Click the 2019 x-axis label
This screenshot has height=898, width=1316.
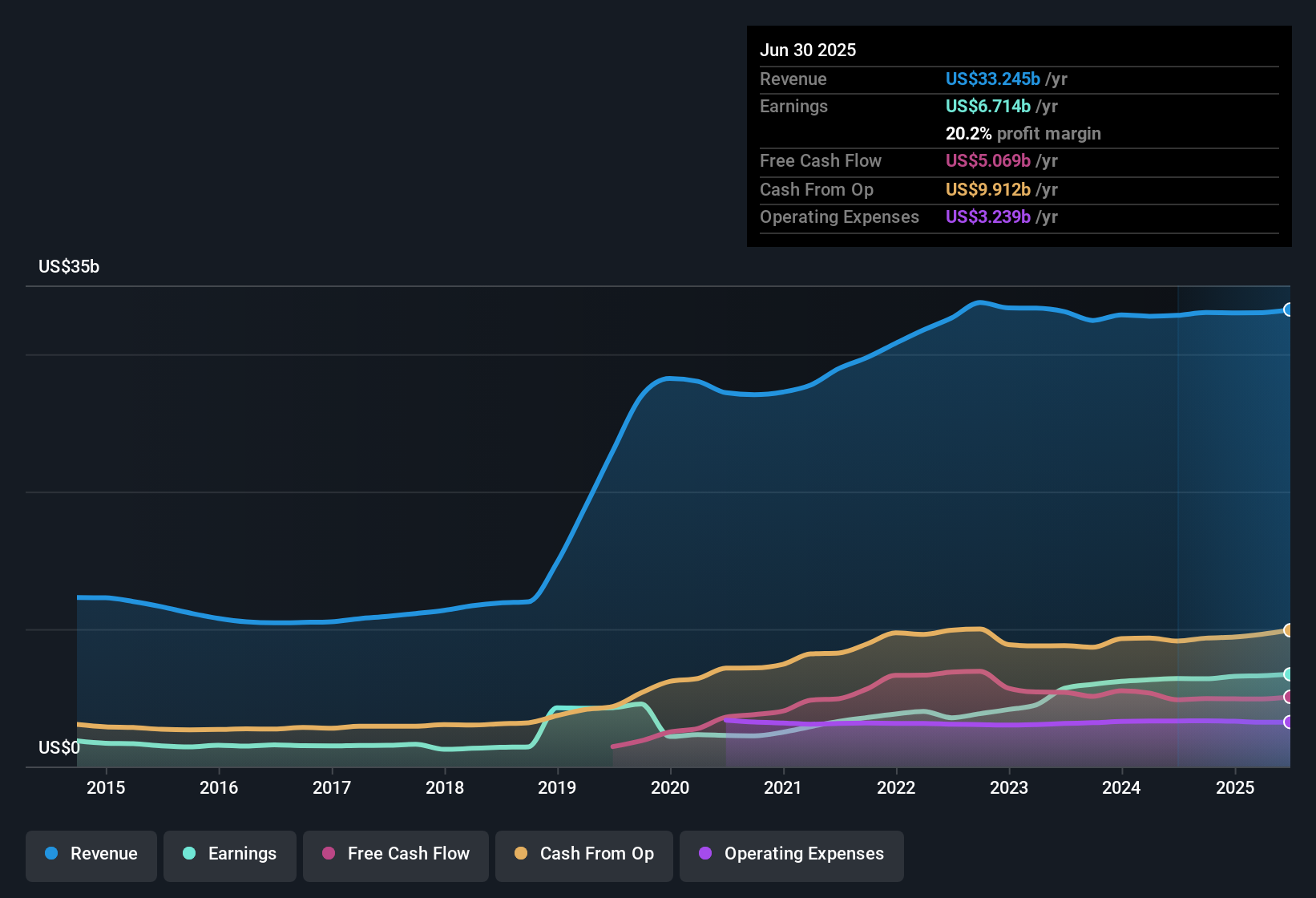557,788
